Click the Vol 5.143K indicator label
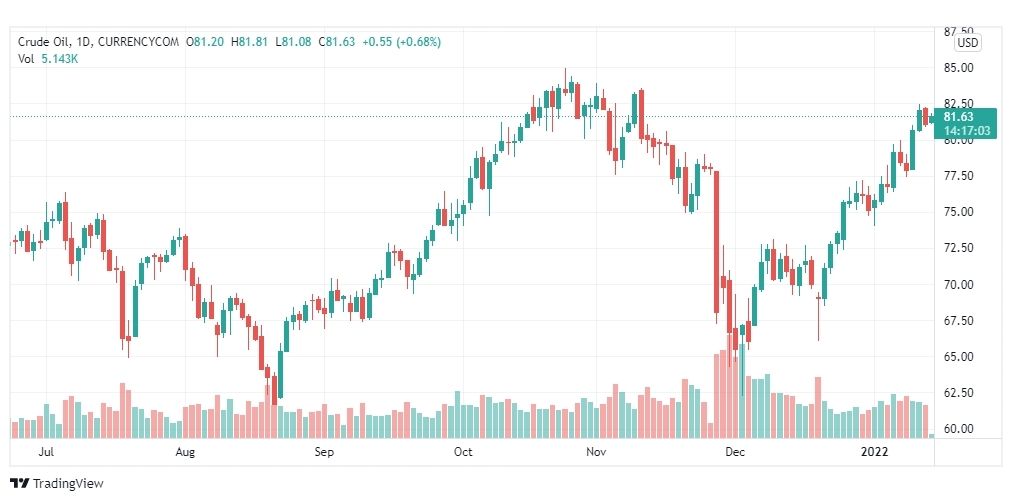This screenshot has width=1012, height=501. pos(48,59)
